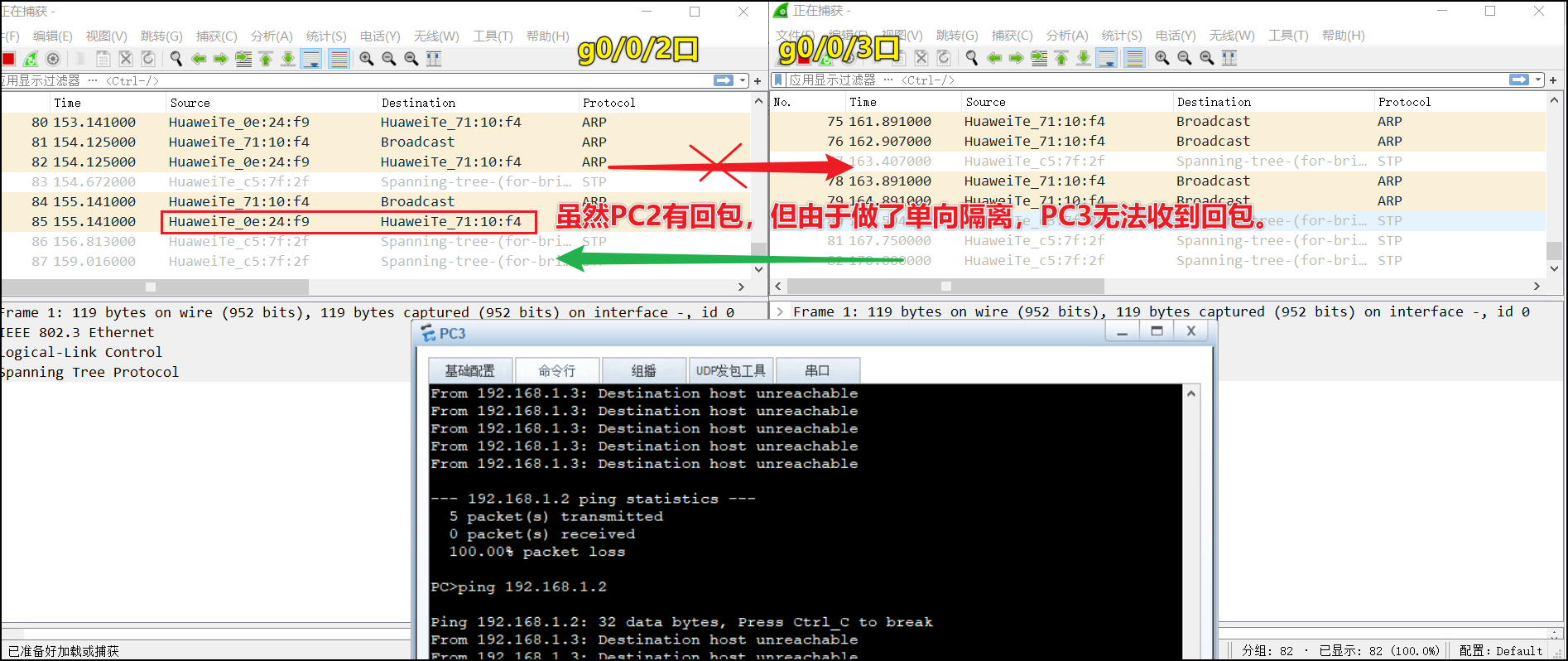Apply display filter arrow in right Wireshark
Viewport: 1568px width, 661px height.
click(1519, 80)
